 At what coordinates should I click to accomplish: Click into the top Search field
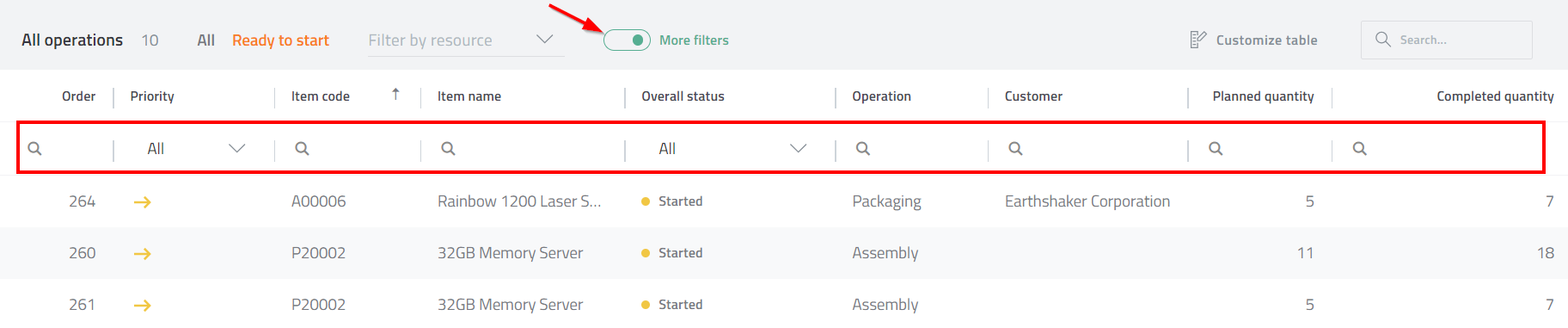click(1446, 40)
